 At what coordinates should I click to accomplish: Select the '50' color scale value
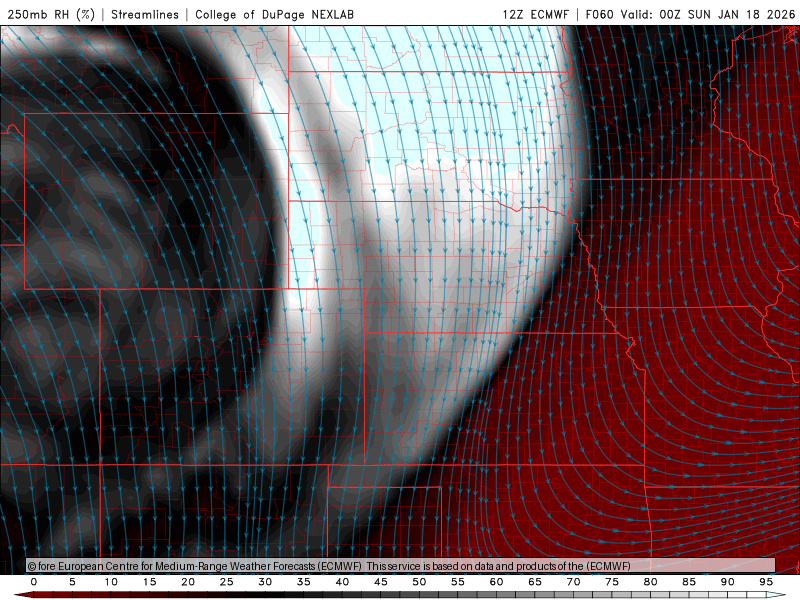419,582
